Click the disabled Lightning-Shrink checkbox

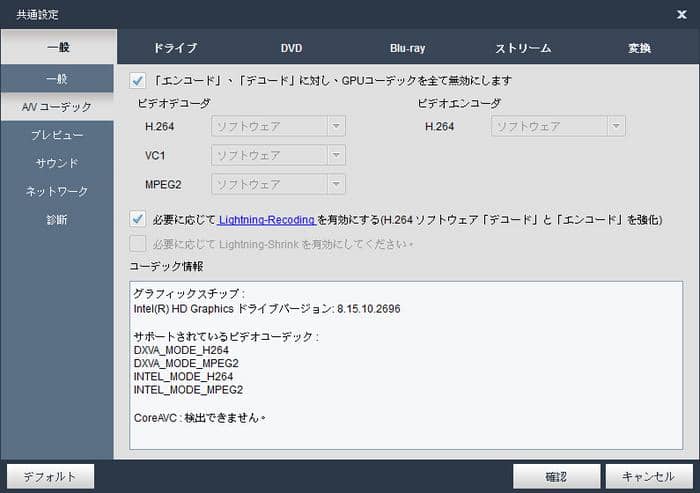coord(138,244)
